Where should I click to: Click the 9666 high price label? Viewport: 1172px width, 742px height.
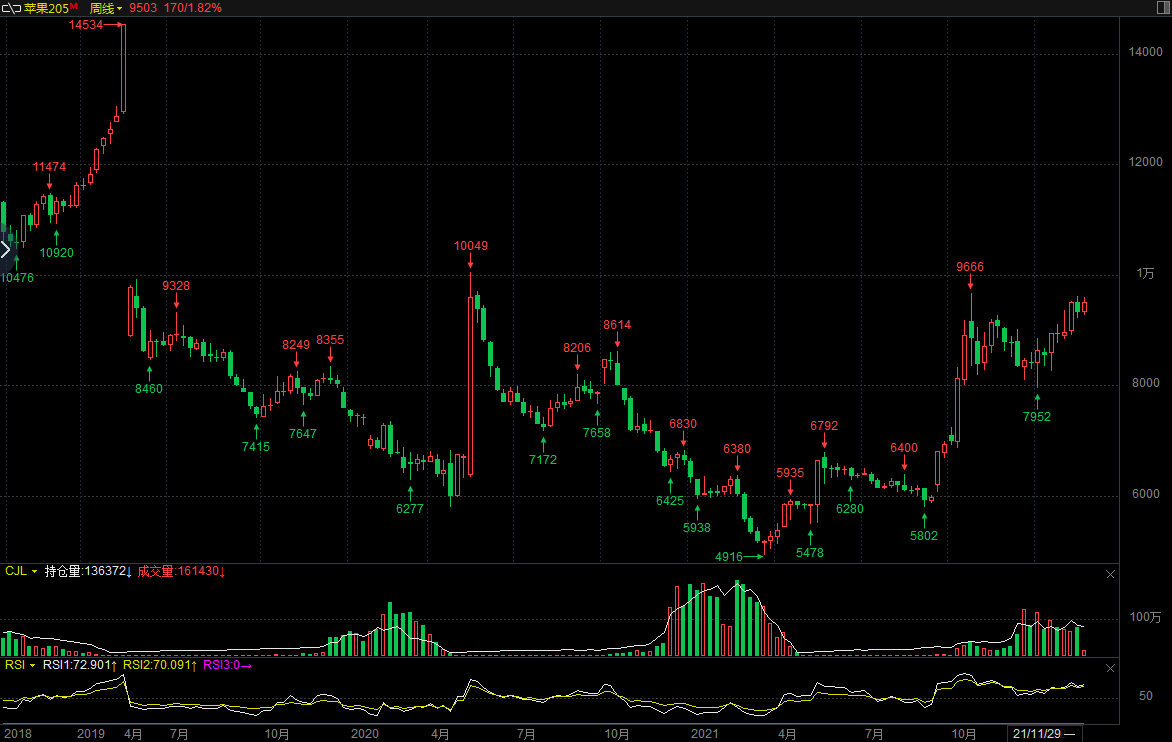pyautogui.click(x=970, y=267)
